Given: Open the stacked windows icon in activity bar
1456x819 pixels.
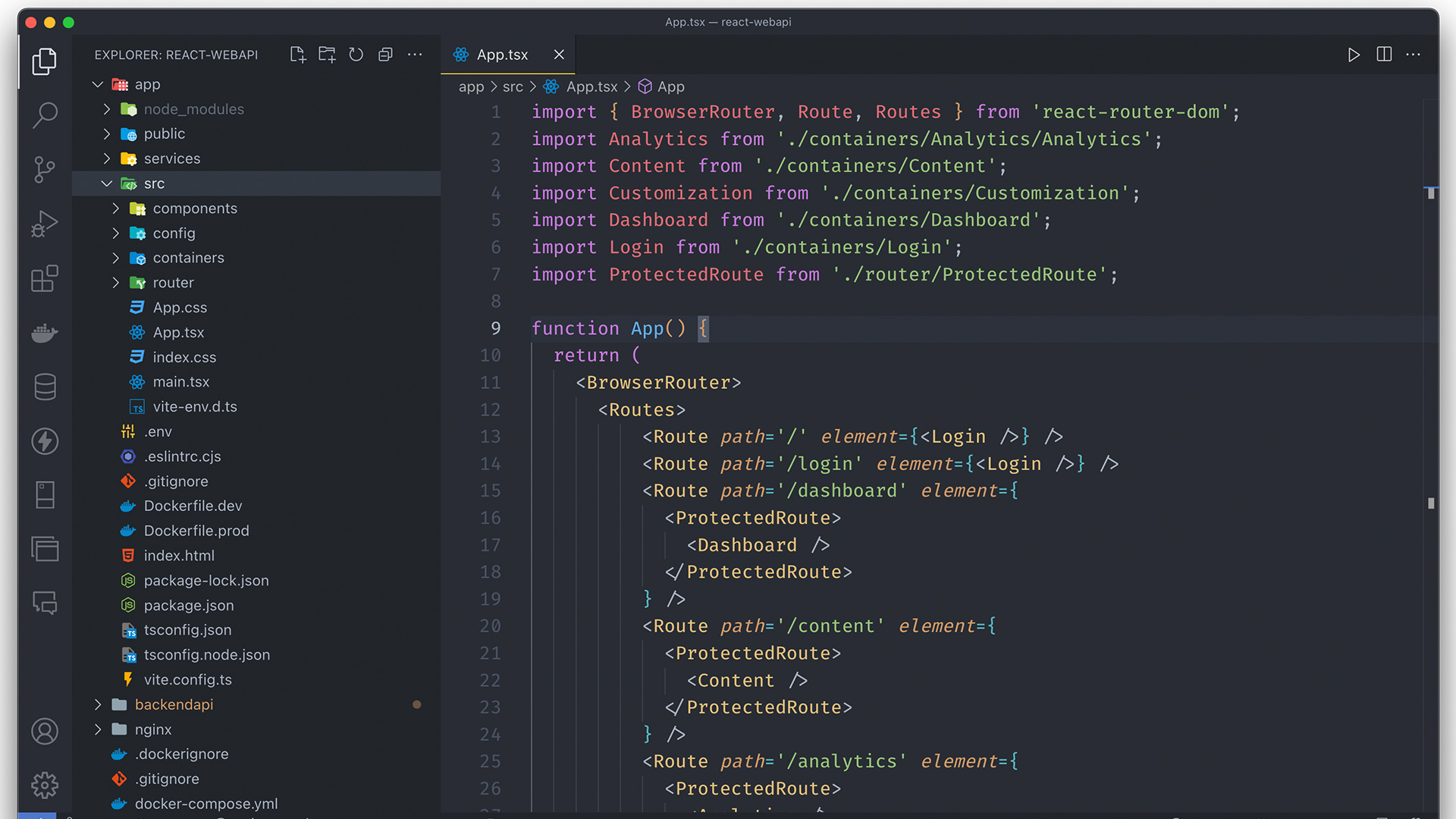Looking at the screenshot, I should pyautogui.click(x=45, y=549).
